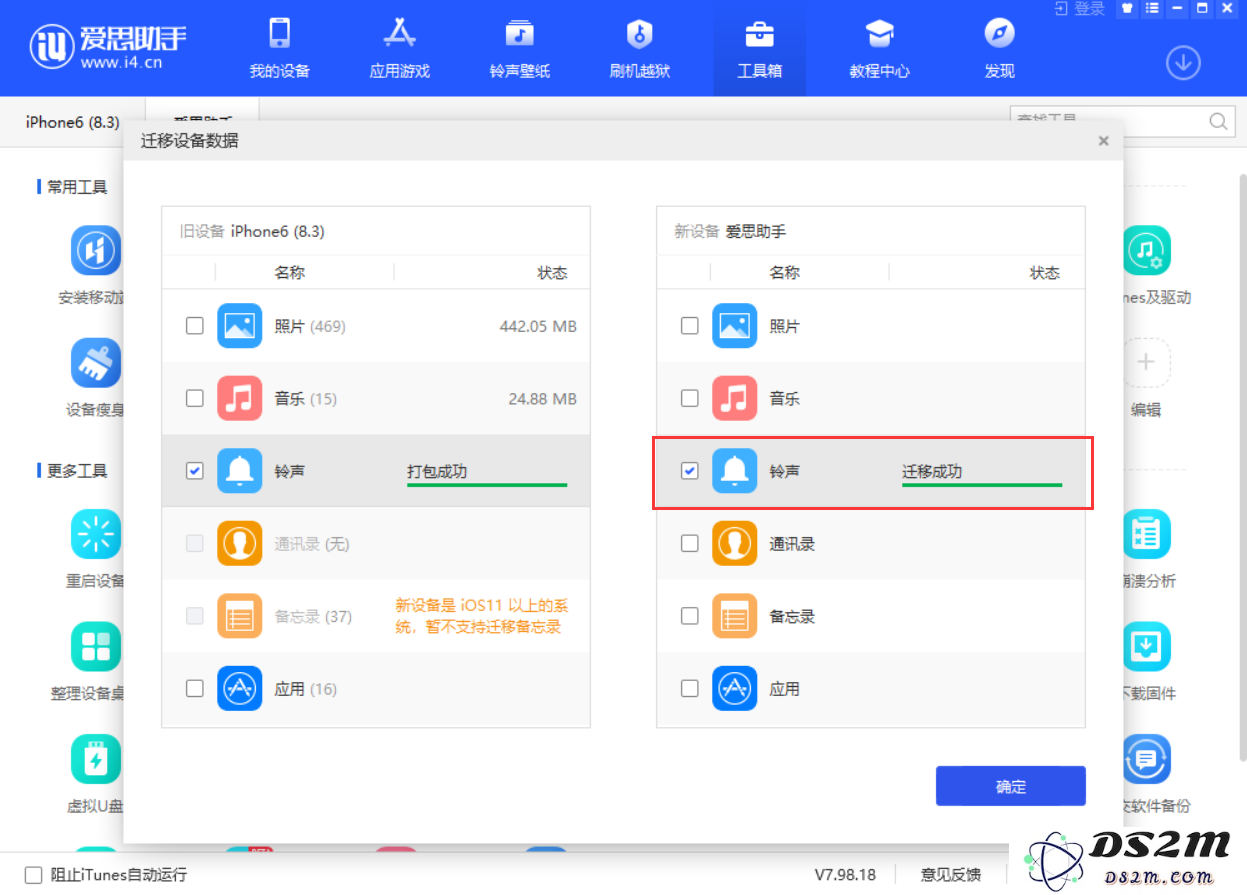Open the 刷机越狱 shield icon

(639, 34)
